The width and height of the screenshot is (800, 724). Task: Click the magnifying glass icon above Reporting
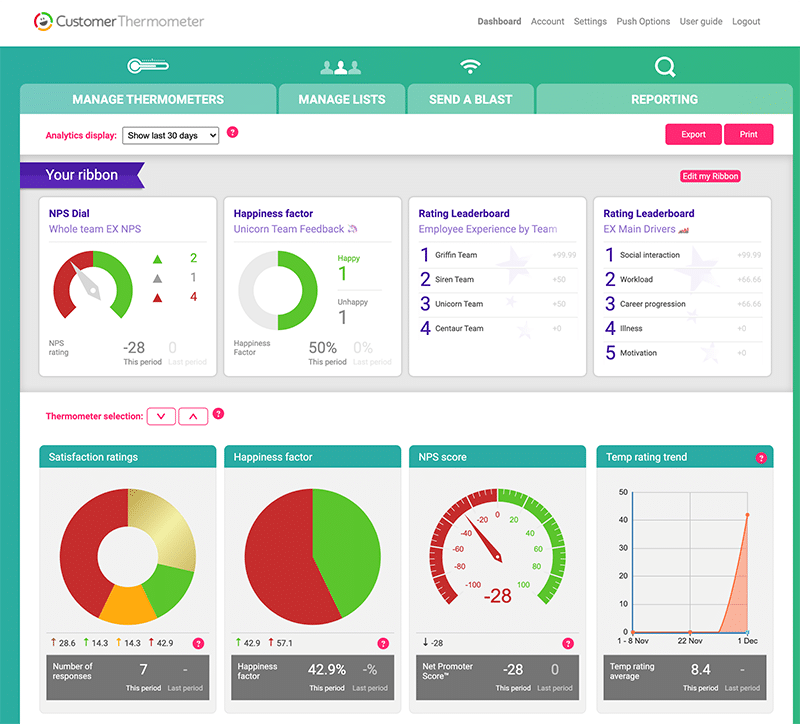(x=665, y=67)
